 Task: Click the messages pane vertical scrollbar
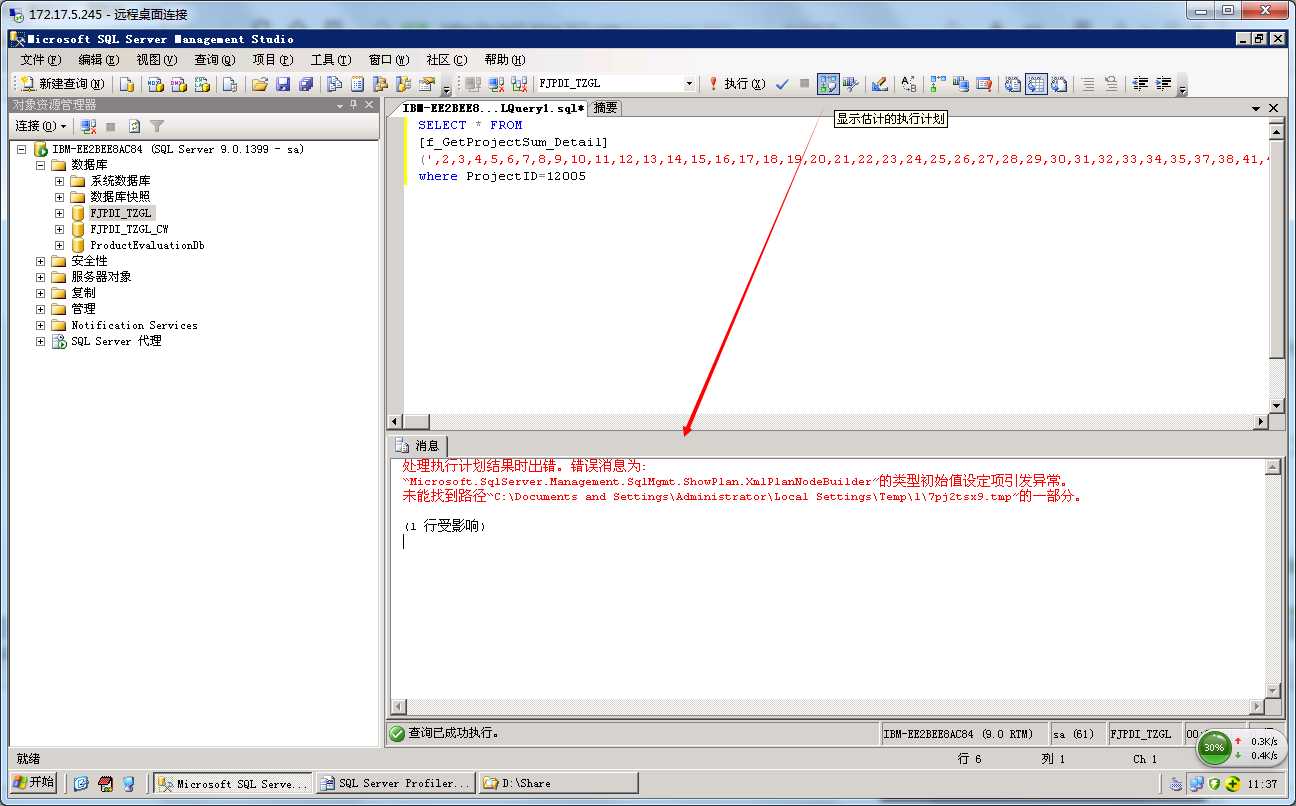pyautogui.click(x=1272, y=578)
